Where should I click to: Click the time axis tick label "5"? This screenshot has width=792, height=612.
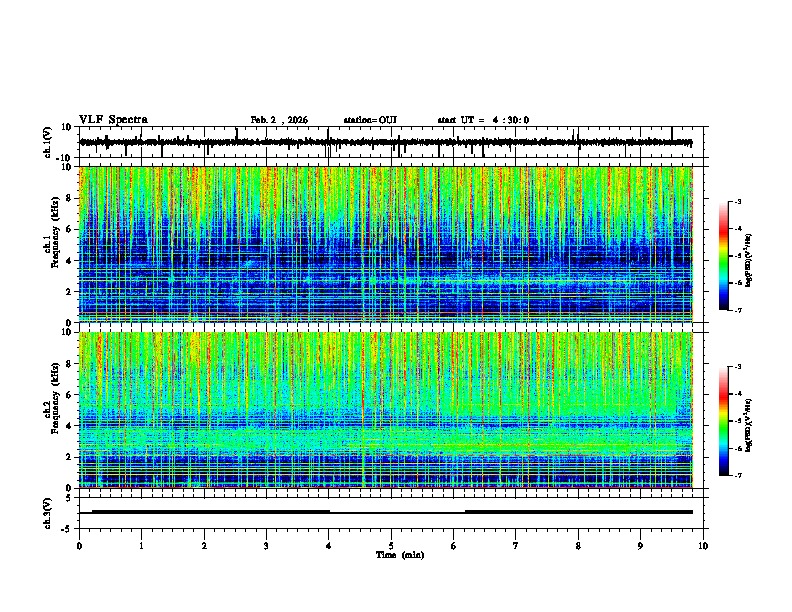pyautogui.click(x=391, y=546)
